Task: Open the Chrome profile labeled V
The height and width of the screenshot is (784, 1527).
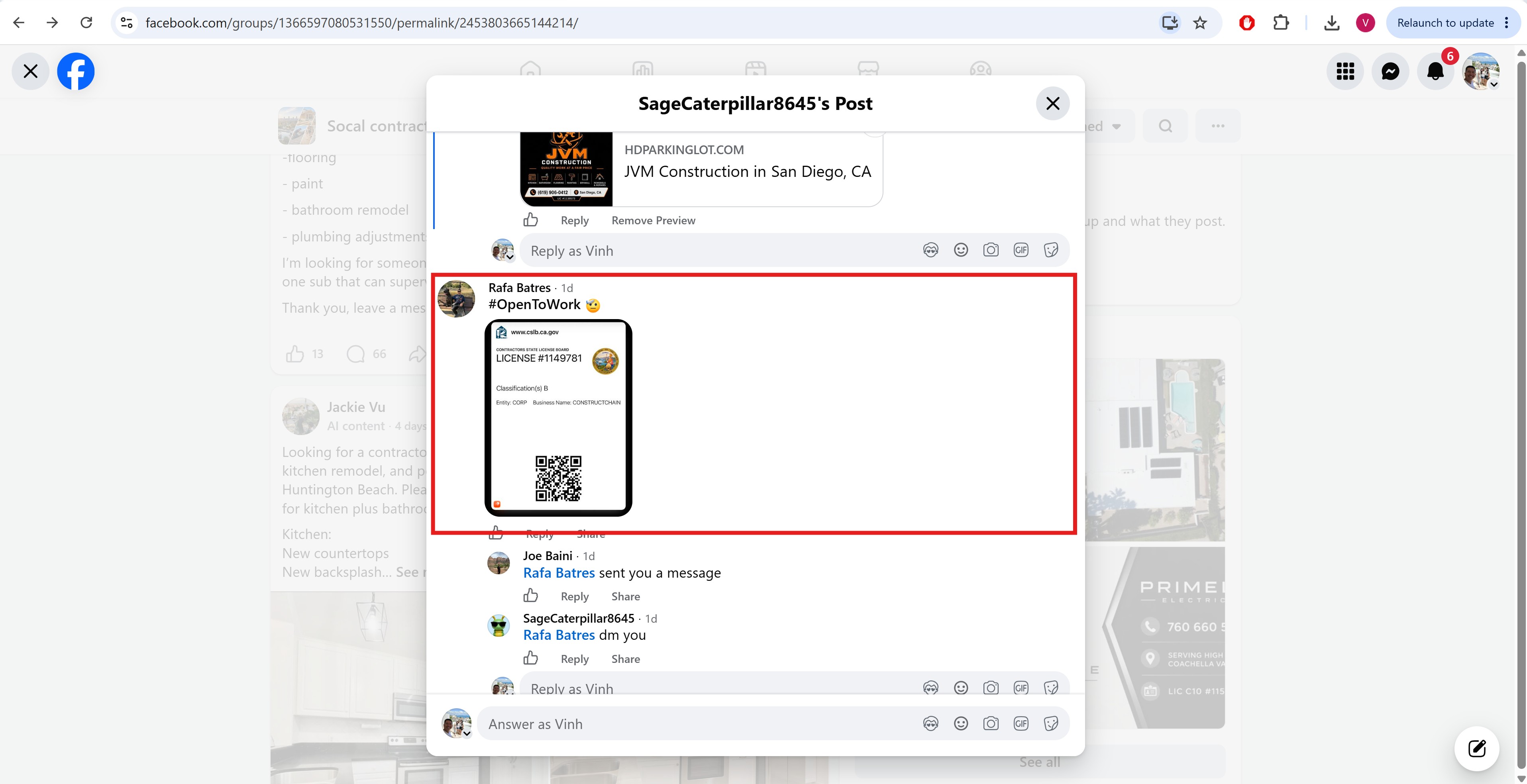Action: [x=1365, y=23]
